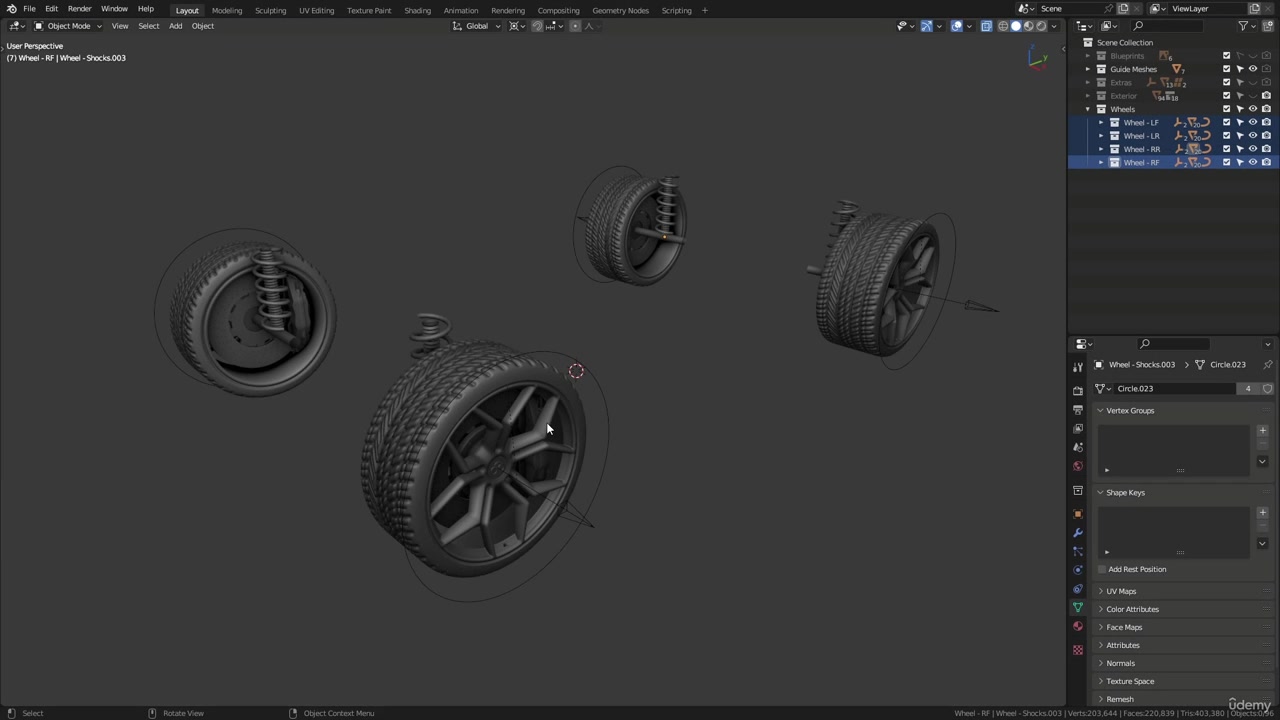Switch to the Modeling workspace tab

click(227, 10)
